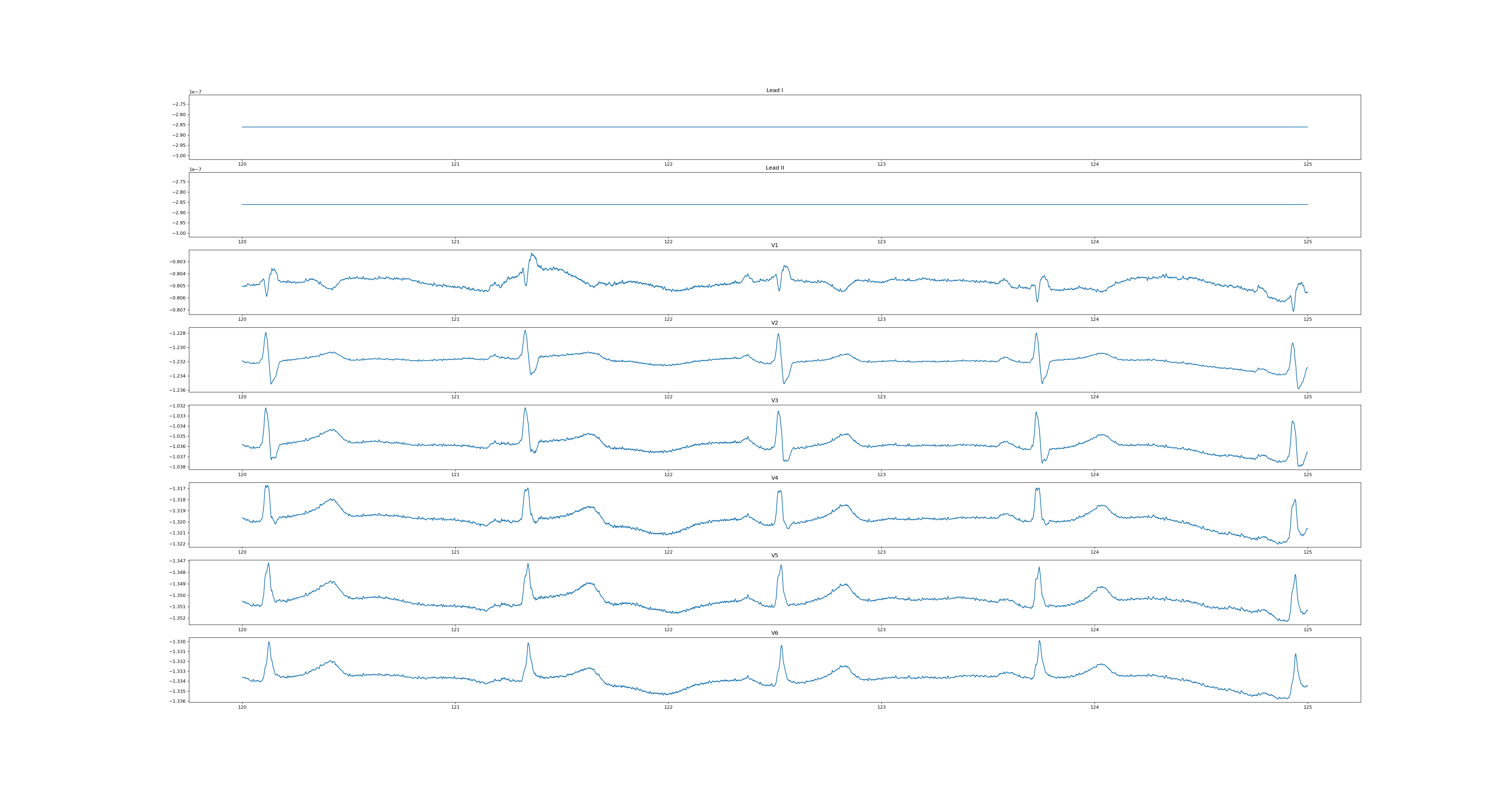Click the 122 x-axis tick under V1 plot
Image resolution: width=1512 pixels, height=789 pixels.
(668, 319)
